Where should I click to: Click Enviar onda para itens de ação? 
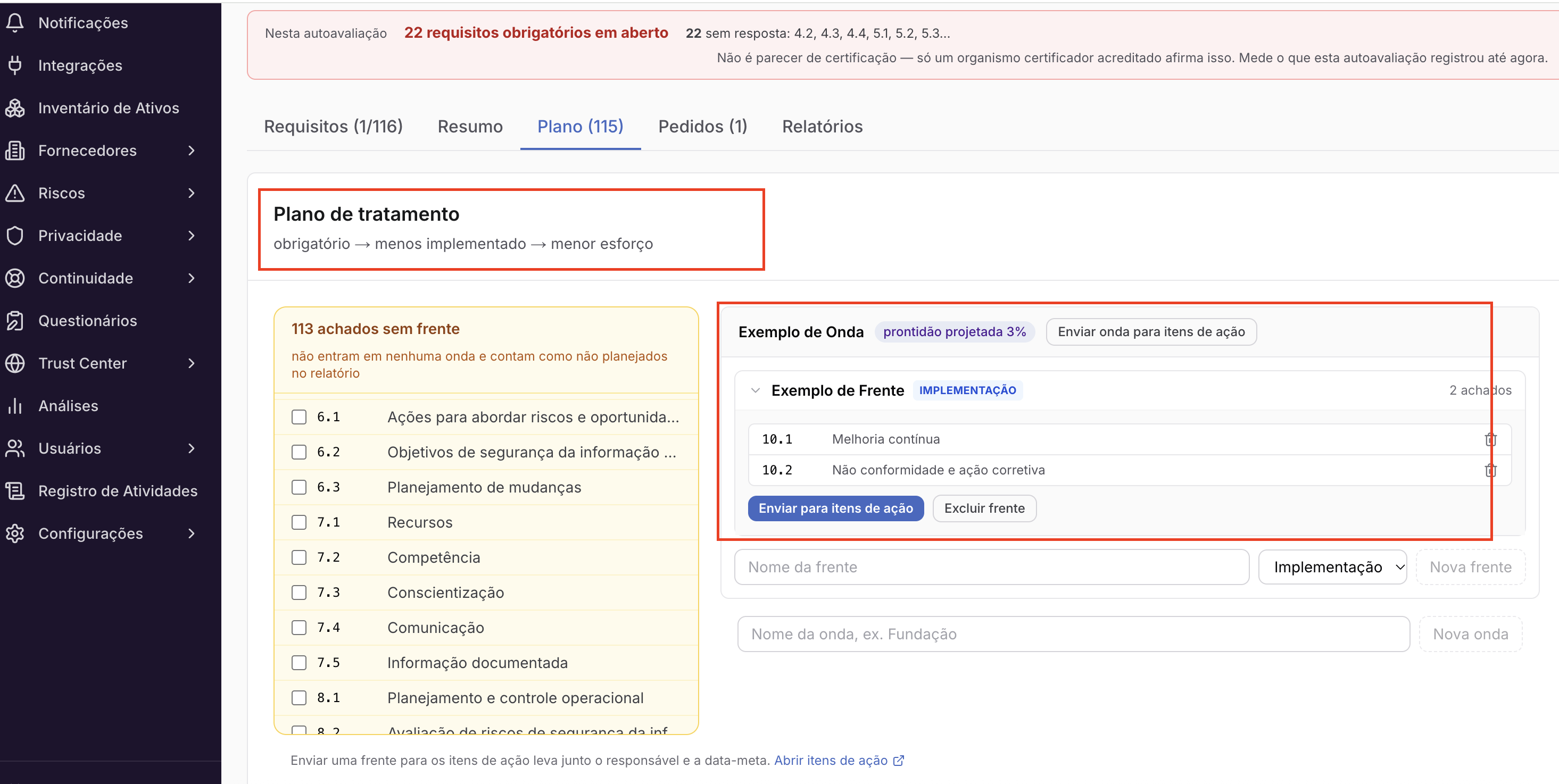[1151, 331]
